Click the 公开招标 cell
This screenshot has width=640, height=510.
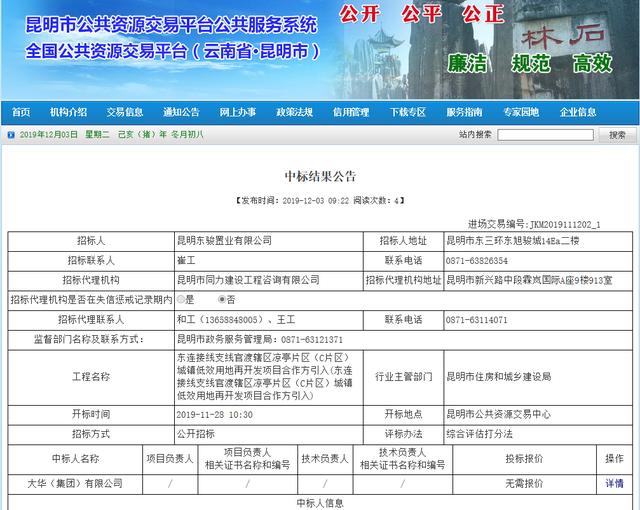tap(268, 434)
